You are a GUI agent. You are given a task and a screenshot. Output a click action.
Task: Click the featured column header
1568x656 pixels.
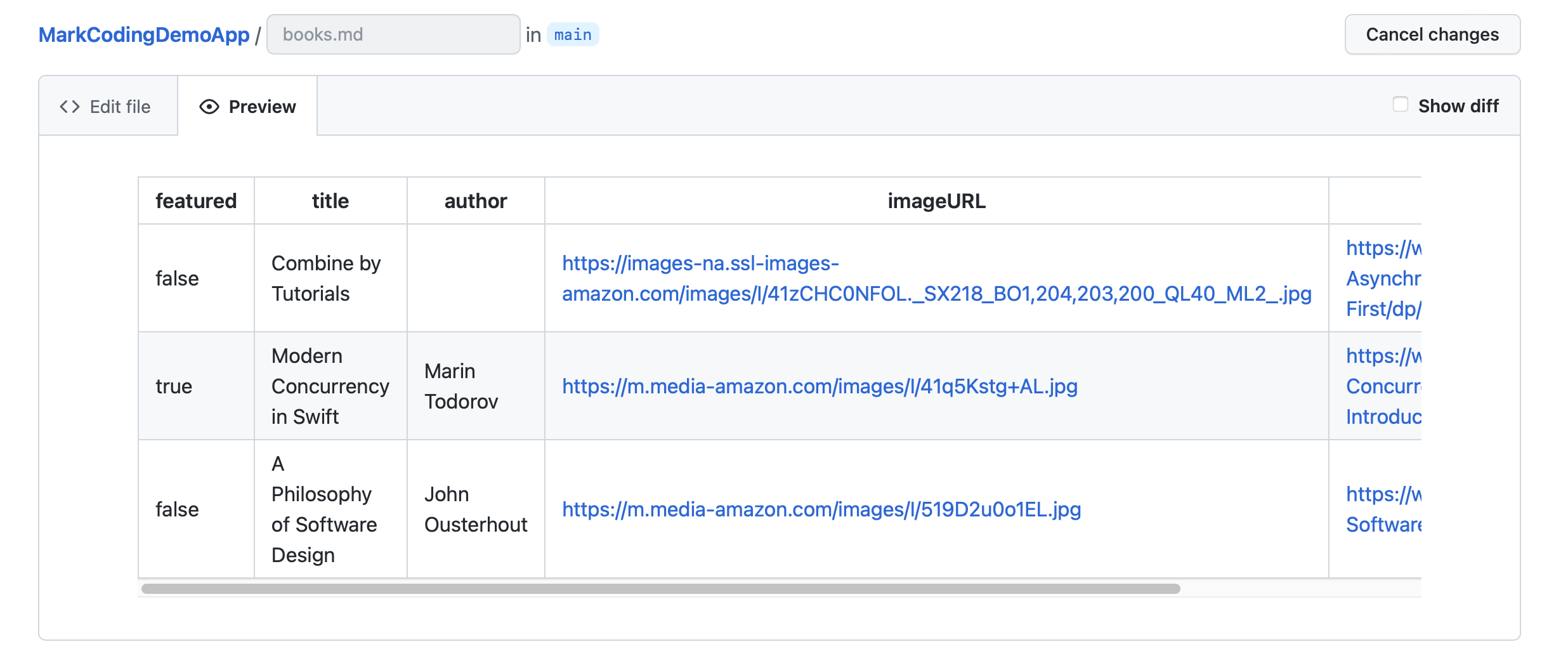coord(196,200)
